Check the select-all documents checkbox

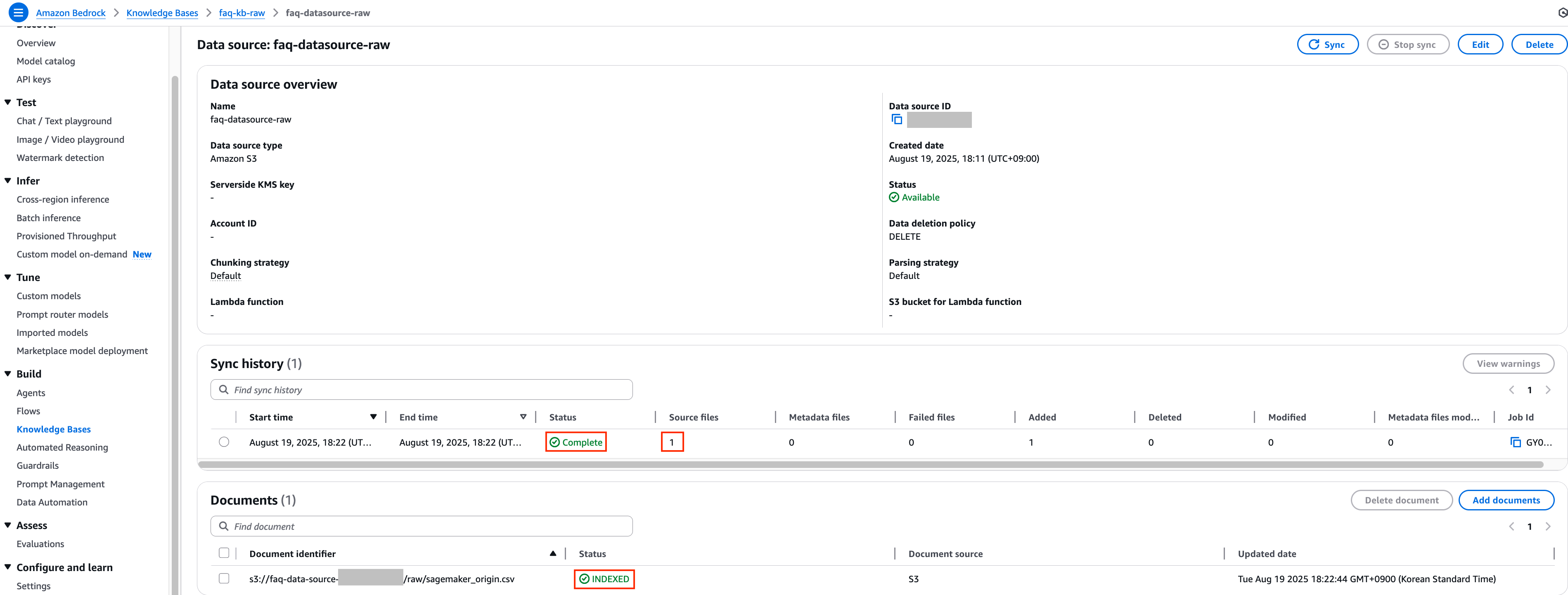(x=224, y=553)
